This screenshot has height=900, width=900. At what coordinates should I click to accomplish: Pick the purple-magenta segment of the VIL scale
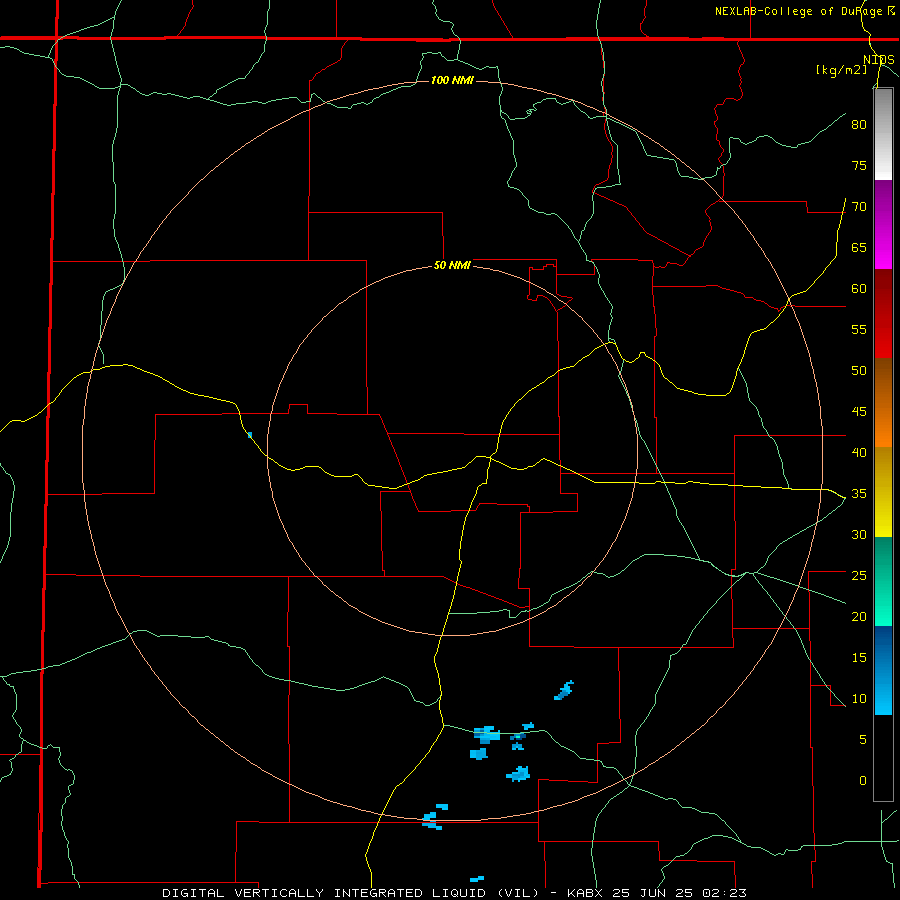point(883,224)
